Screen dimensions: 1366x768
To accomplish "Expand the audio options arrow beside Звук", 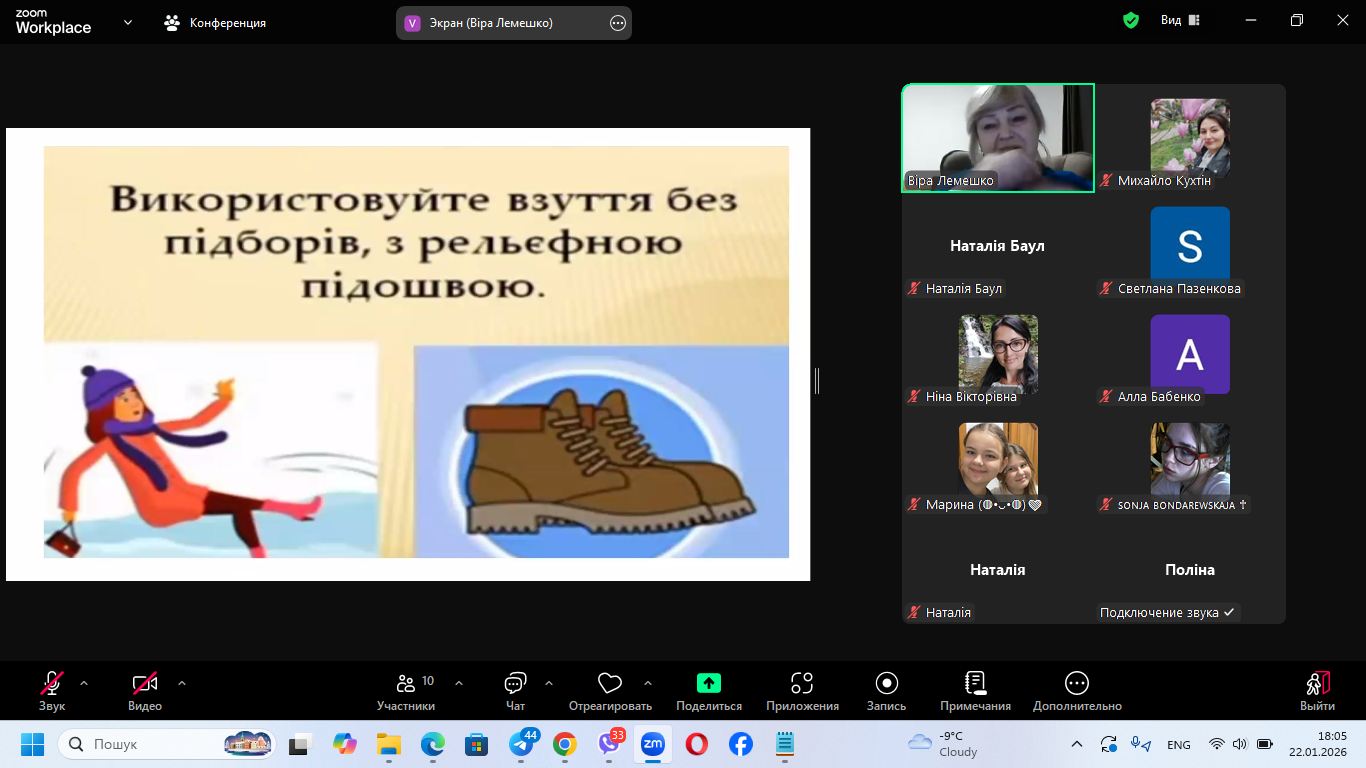I will 84,683.
